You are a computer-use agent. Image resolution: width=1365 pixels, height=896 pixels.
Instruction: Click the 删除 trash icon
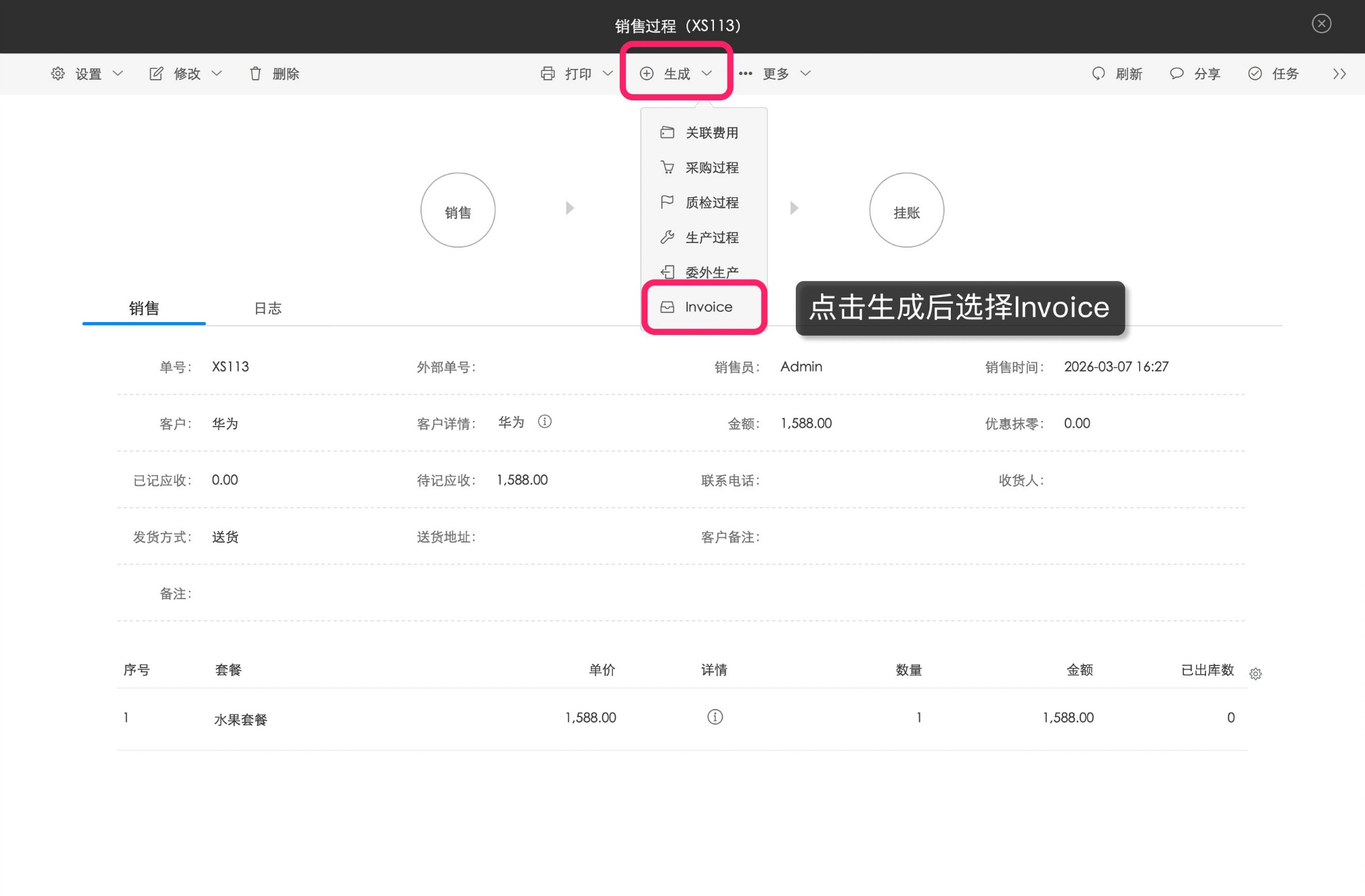pyautogui.click(x=255, y=74)
